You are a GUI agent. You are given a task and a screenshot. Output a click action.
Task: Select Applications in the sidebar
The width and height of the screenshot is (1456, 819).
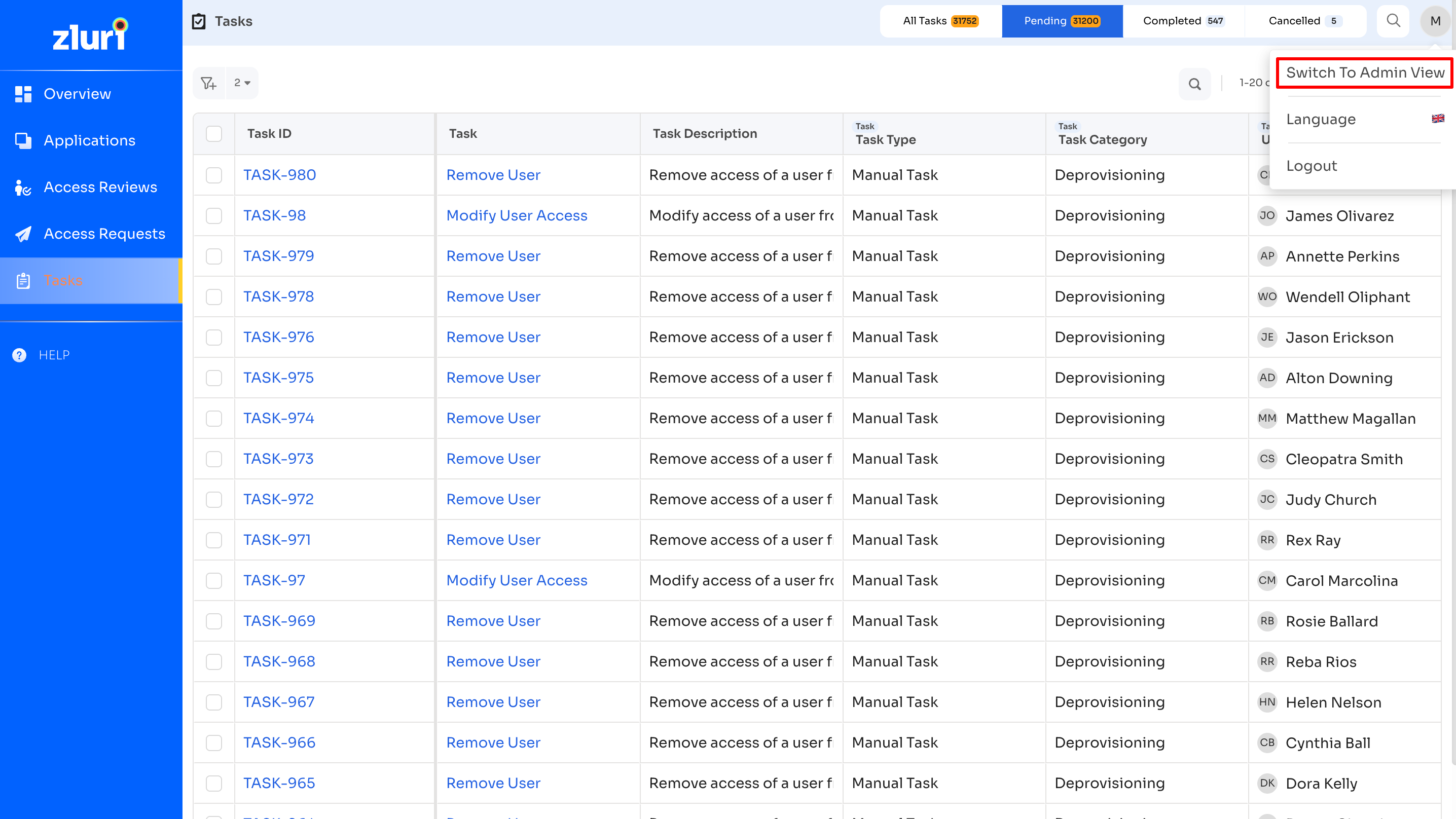[x=89, y=140]
